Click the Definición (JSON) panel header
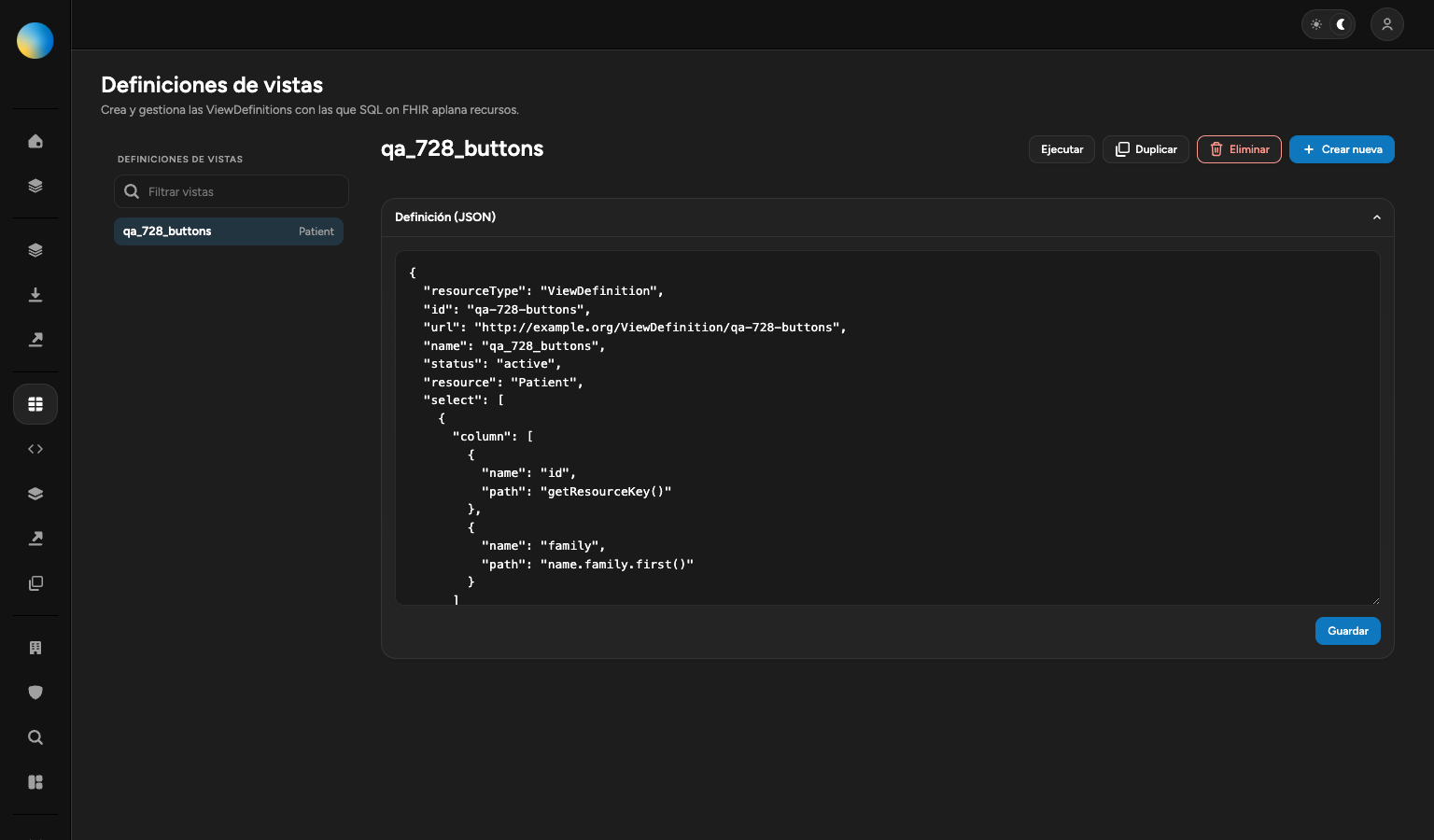 [x=887, y=217]
